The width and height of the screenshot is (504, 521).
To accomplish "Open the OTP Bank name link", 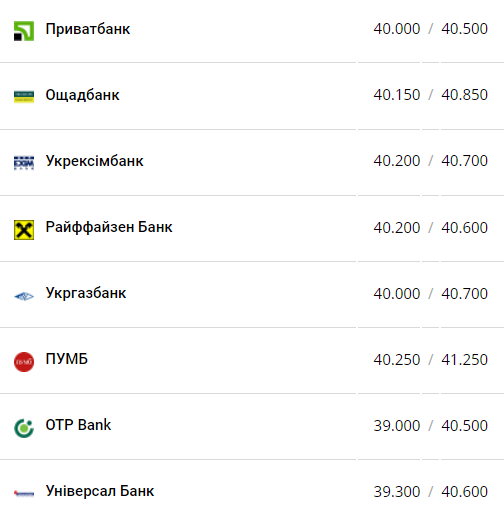I will 78,425.
